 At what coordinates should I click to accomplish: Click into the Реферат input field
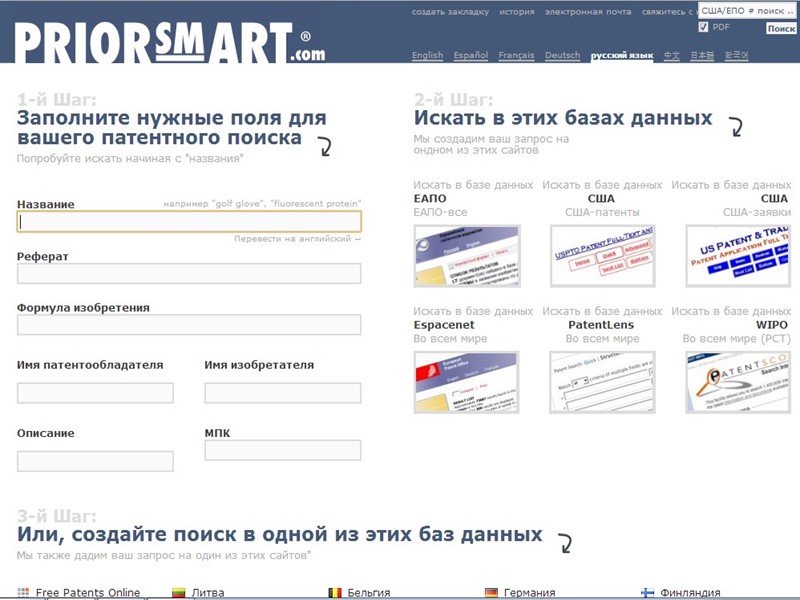(189, 273)
